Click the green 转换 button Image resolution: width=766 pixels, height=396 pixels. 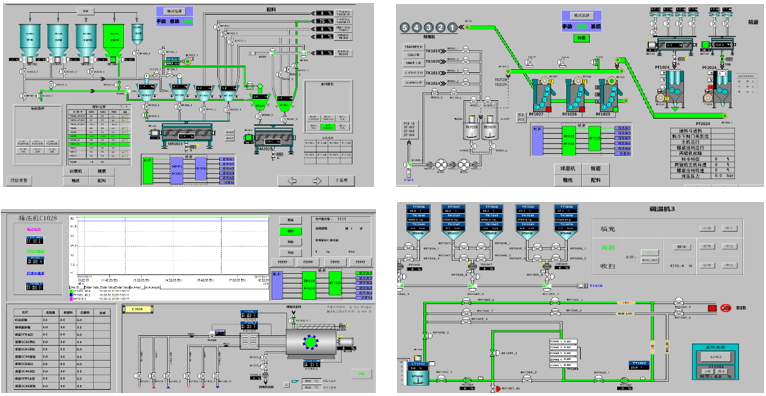[581, 38]
